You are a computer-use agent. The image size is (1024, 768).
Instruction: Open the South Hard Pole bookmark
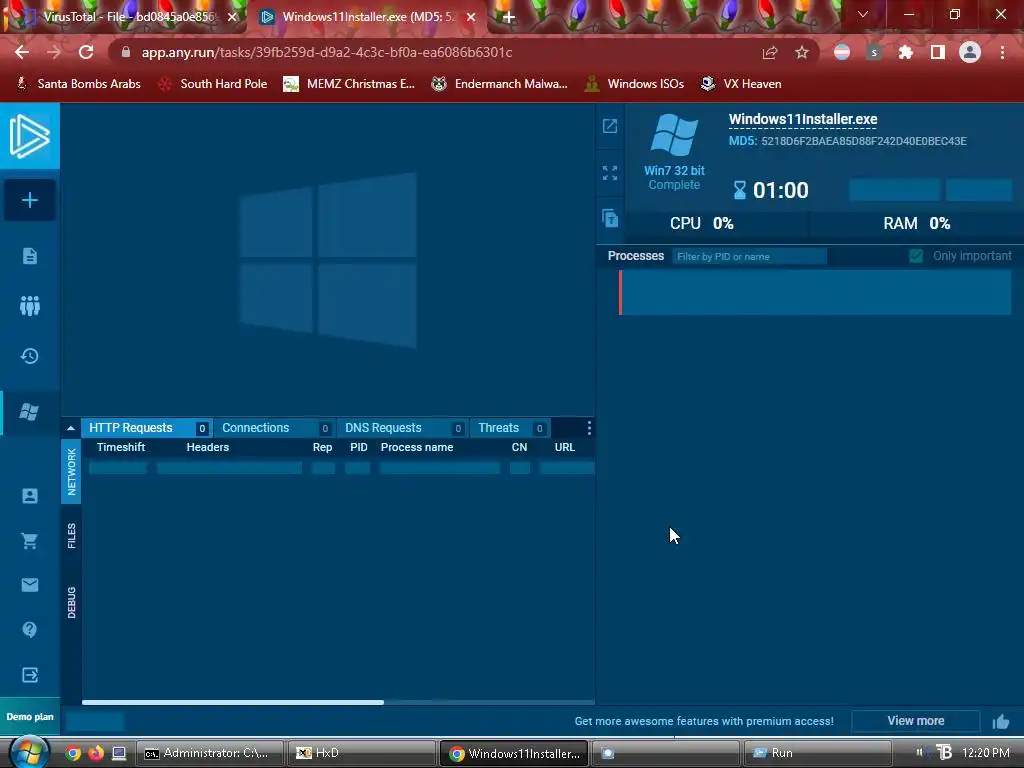tap(213, 84)
